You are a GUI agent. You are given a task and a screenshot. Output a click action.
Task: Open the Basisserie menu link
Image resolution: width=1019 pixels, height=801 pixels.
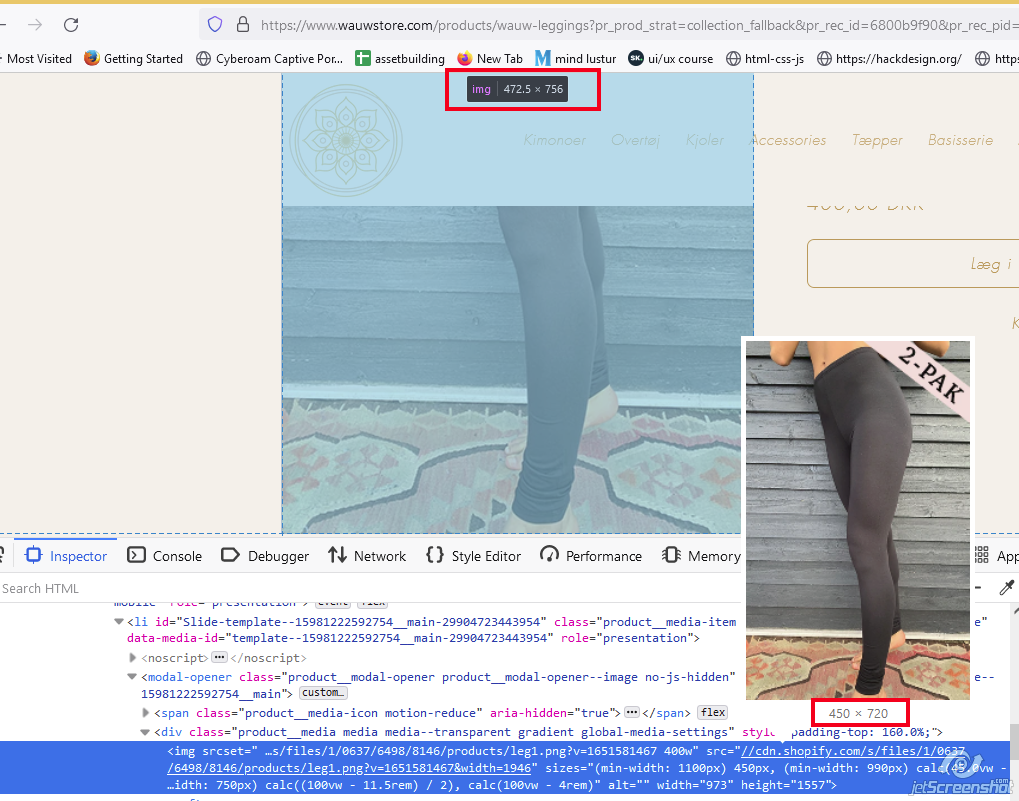pos(960,140)
